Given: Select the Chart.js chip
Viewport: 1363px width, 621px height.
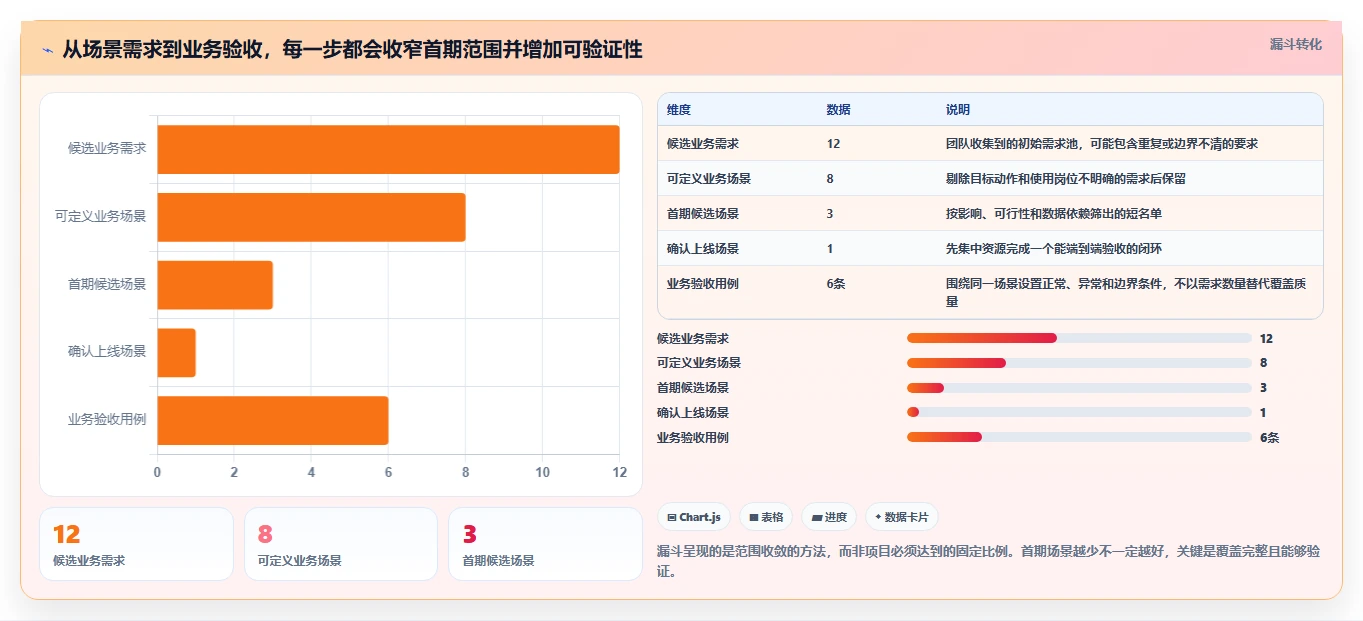Looking at the screenshot, I should (693, 517).
